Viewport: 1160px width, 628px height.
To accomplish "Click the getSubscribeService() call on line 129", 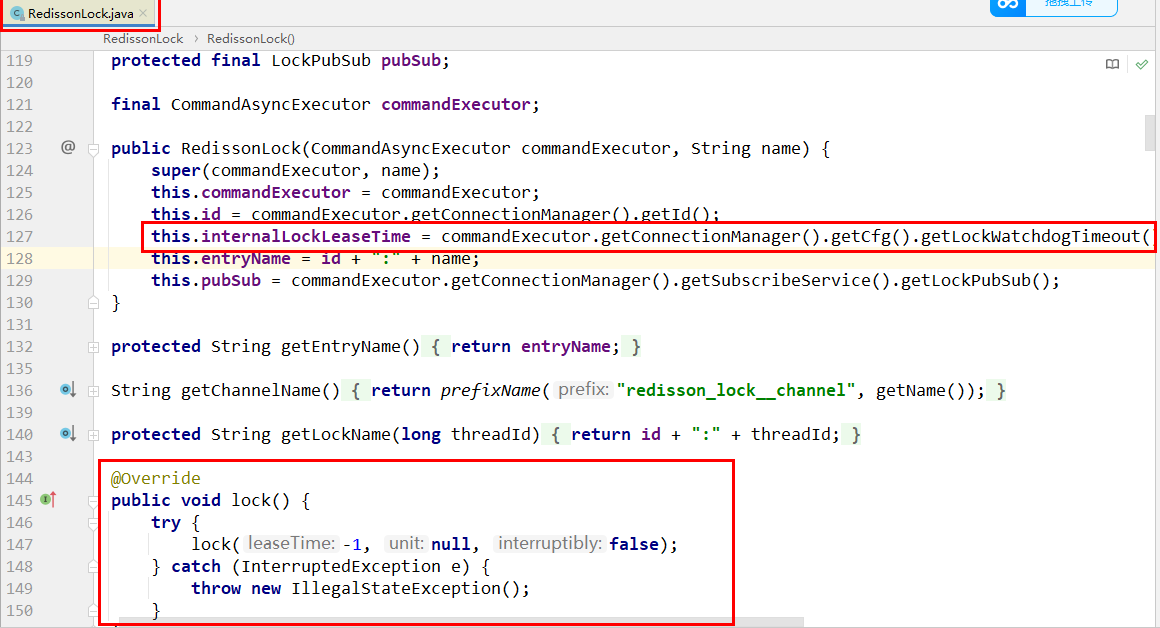I will (785, 281).
